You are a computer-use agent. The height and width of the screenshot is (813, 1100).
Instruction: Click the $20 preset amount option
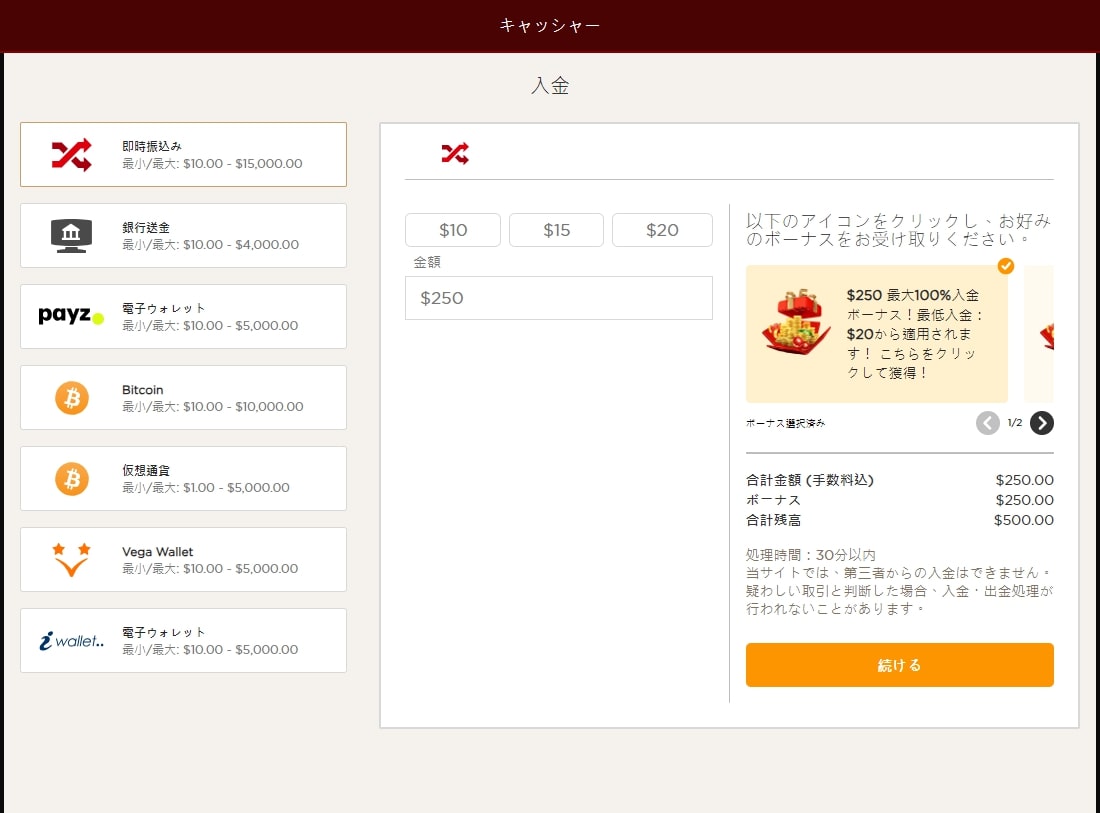662,229
